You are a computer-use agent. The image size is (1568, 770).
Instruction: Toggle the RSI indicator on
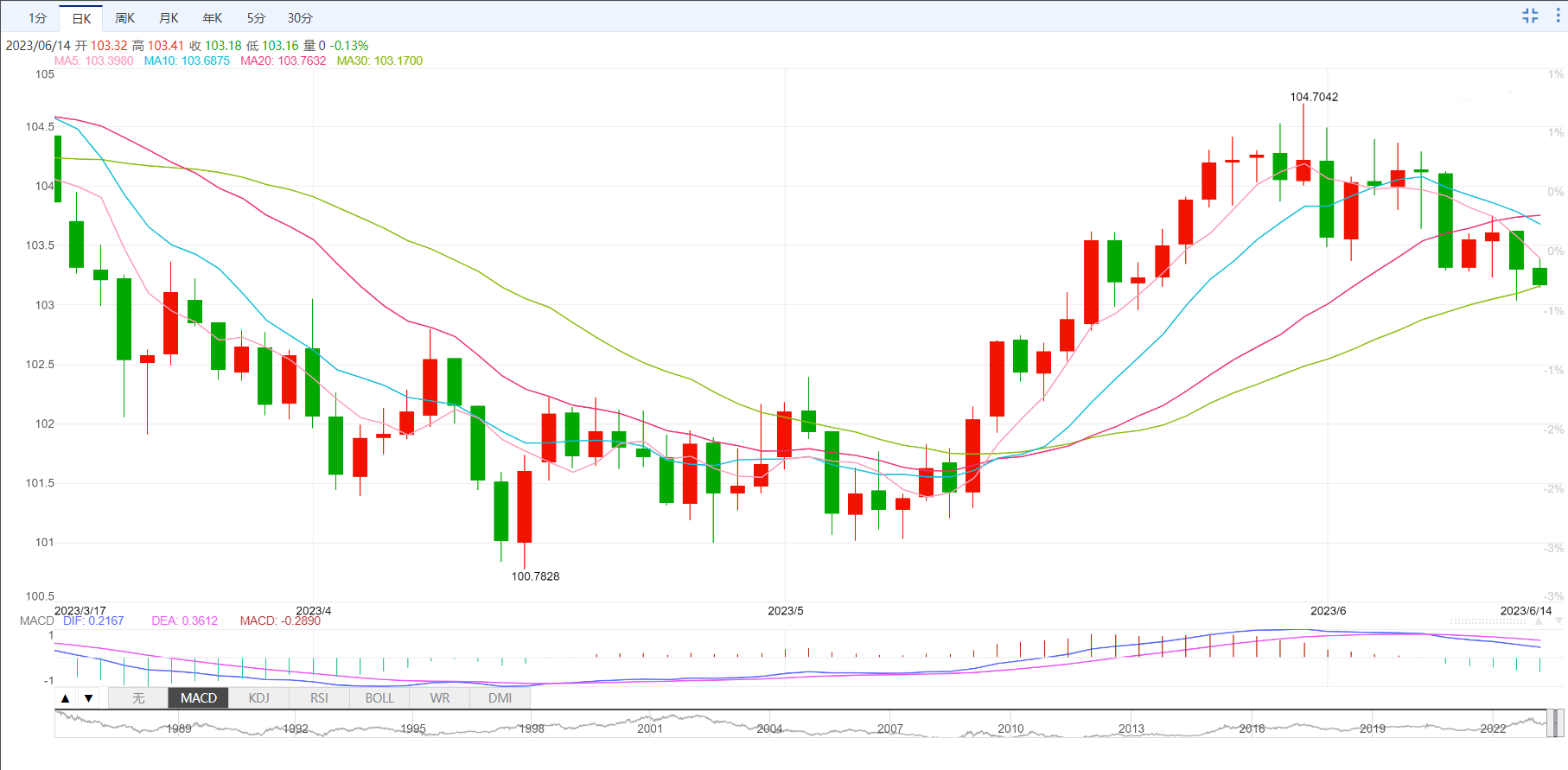tap(319, 698)
